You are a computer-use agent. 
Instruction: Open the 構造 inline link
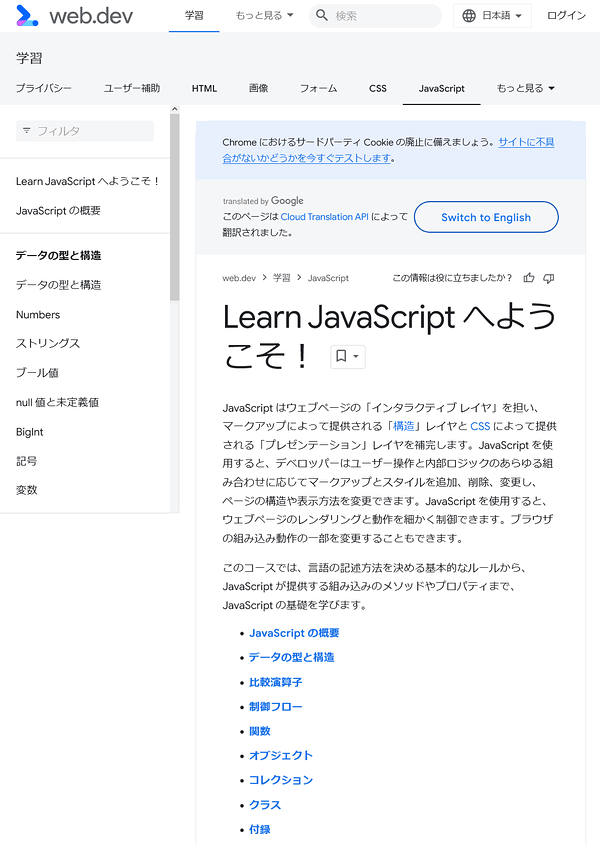click(404, 426)
